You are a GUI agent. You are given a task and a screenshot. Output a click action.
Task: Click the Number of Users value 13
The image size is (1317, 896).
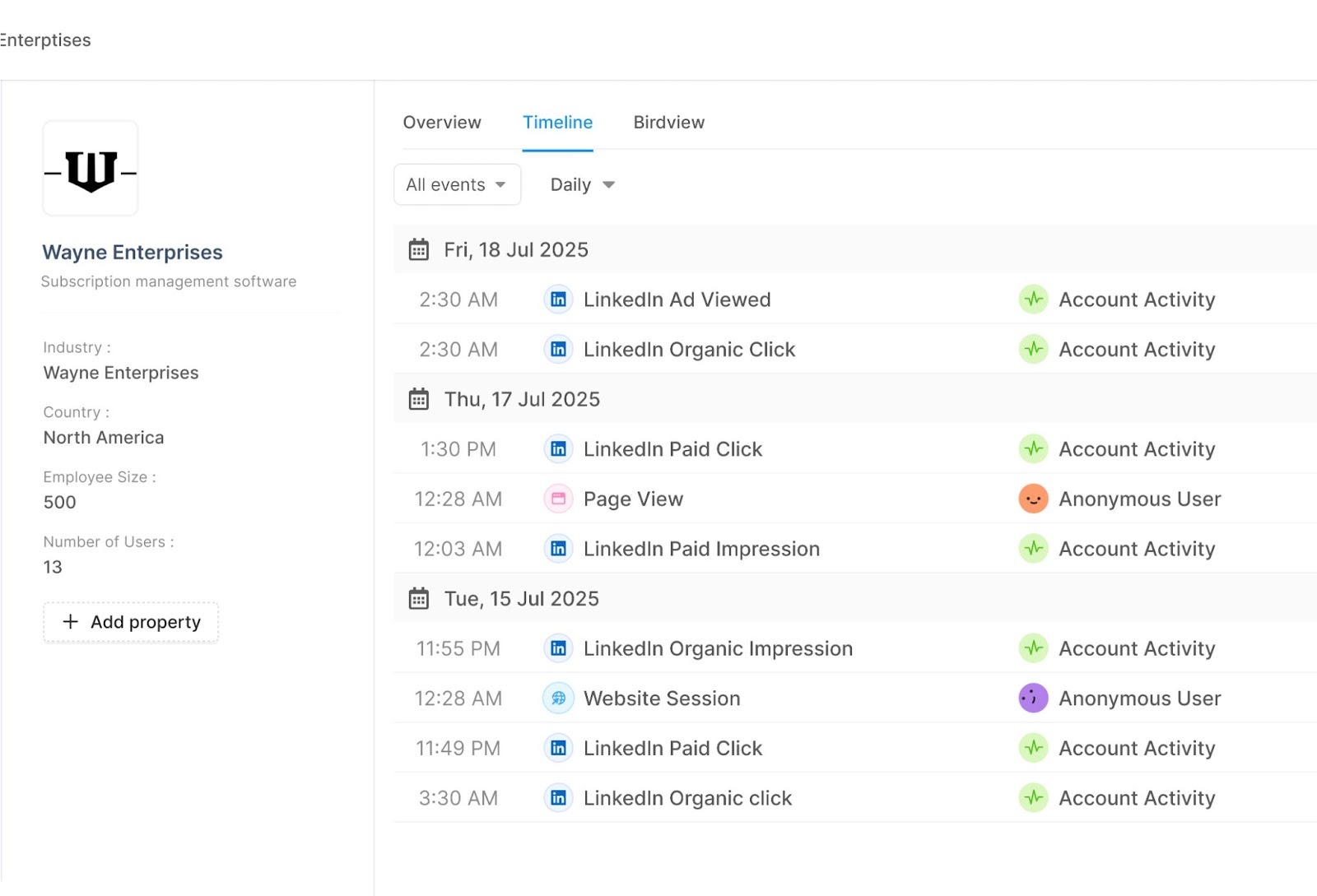pyautogui.click(x=53, y=567)
